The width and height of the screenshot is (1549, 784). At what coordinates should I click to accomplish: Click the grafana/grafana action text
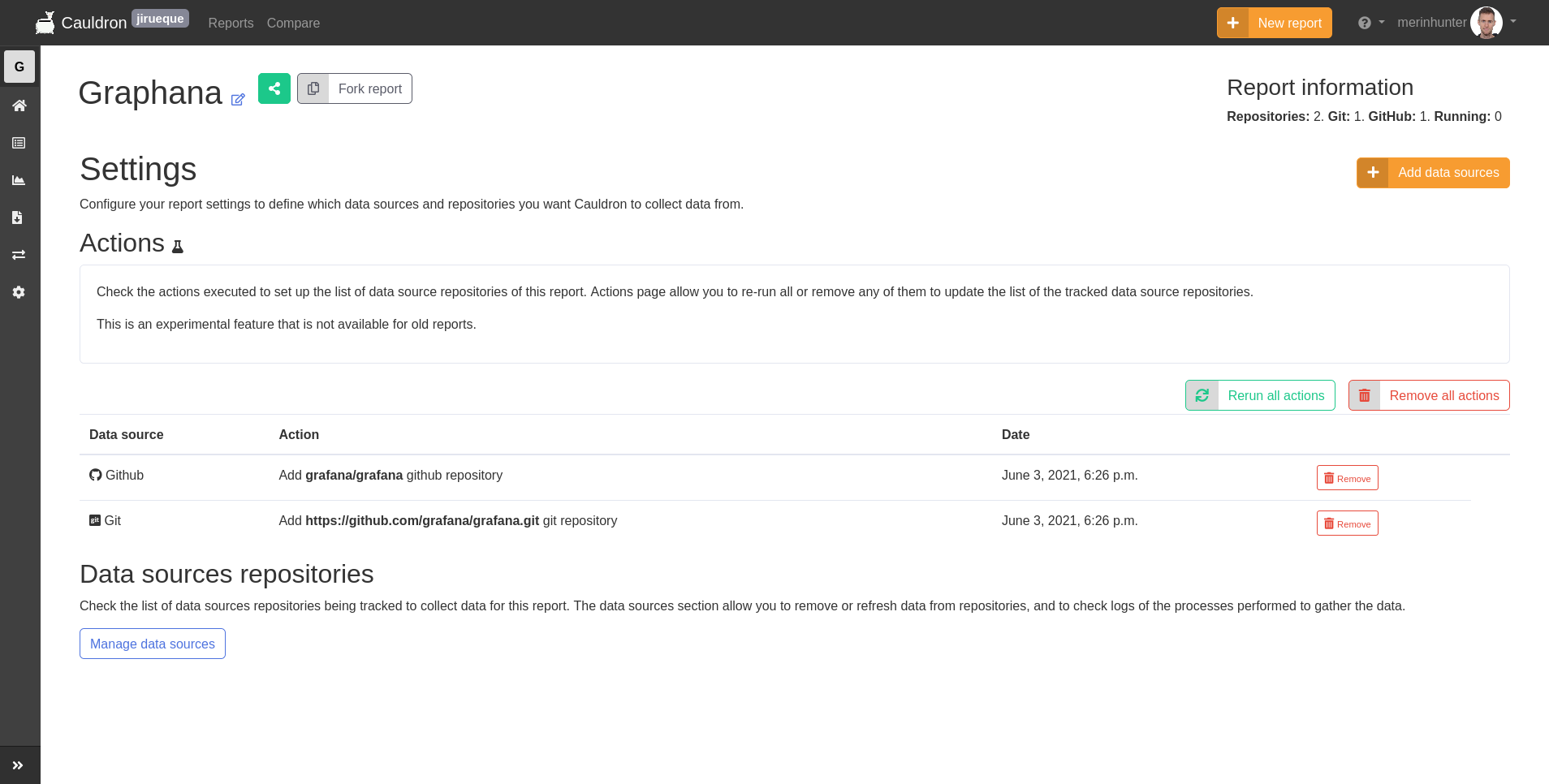[354, 476]
